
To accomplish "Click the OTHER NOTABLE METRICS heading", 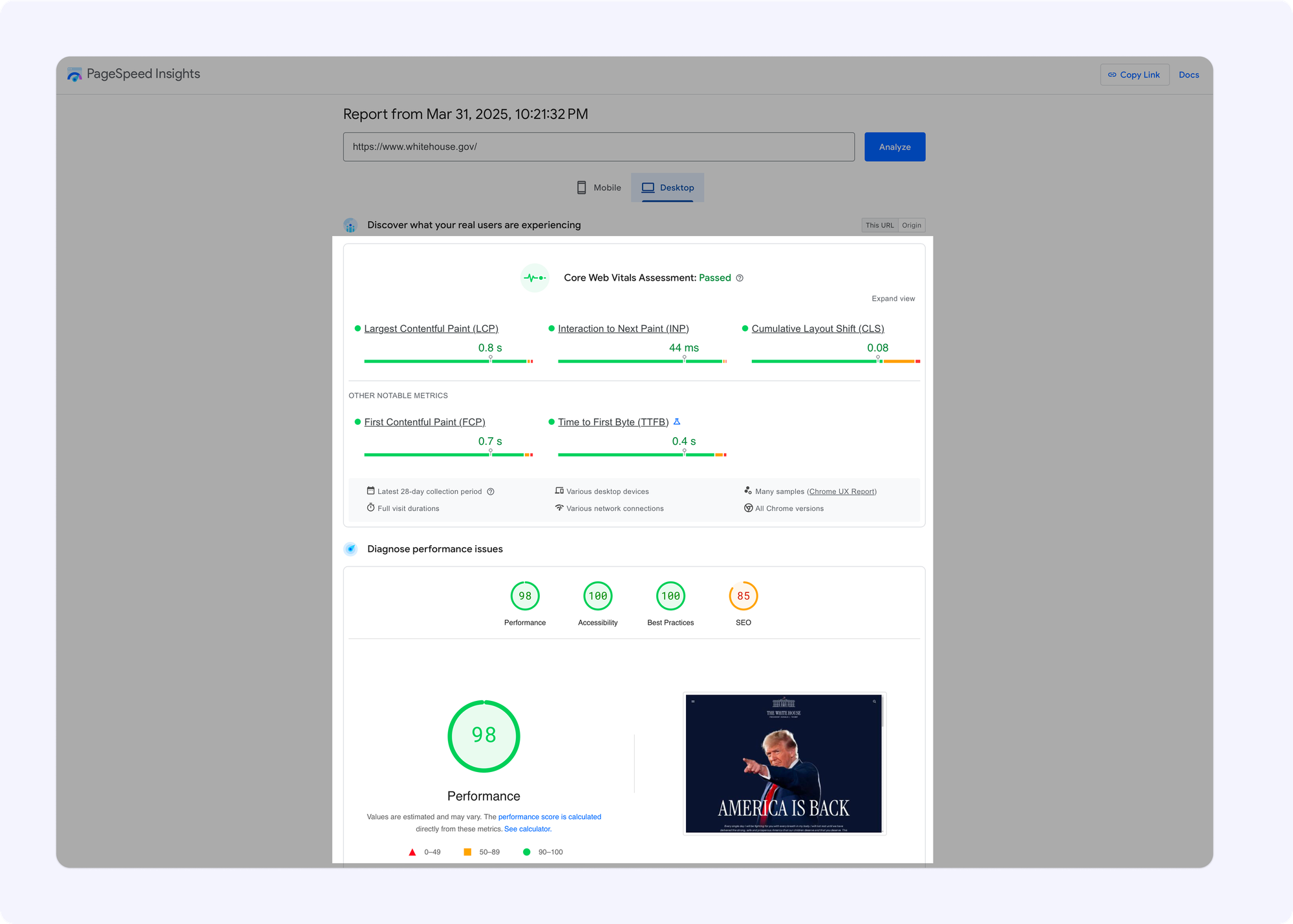I will pyautogui.click(x=398, y=396).
